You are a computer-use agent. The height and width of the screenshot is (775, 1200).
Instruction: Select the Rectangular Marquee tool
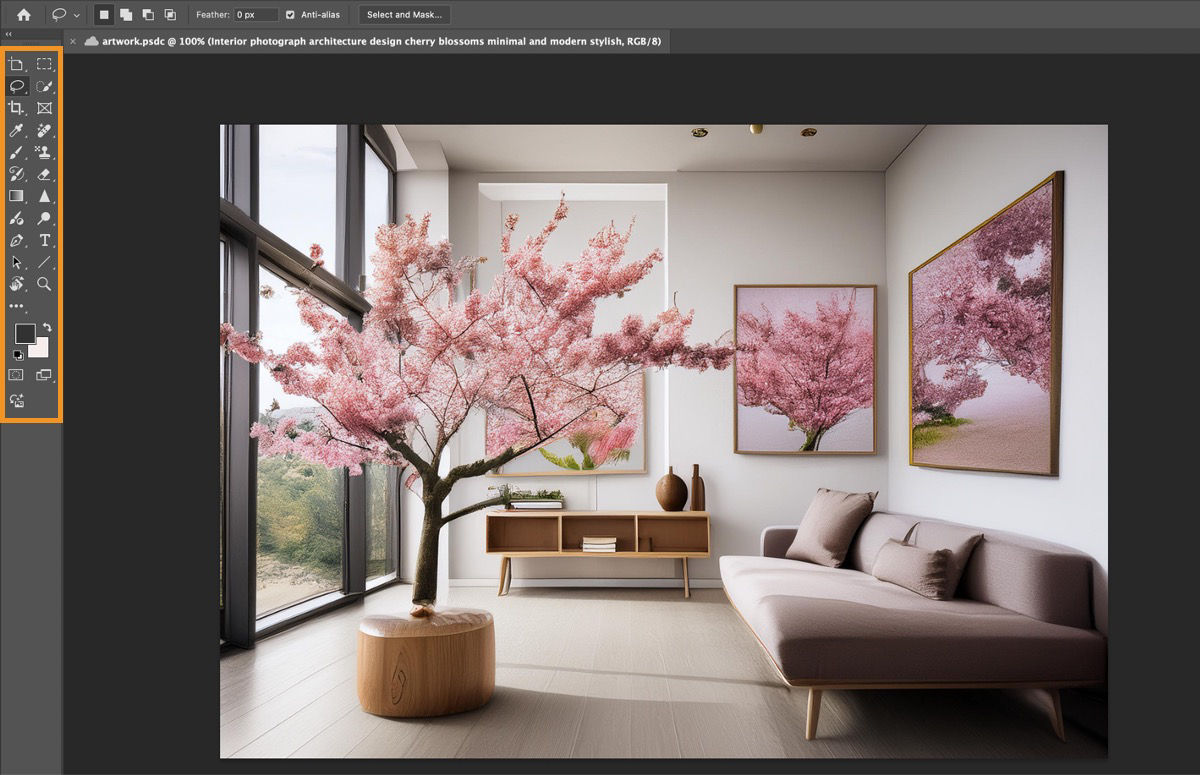pos(44,63)
